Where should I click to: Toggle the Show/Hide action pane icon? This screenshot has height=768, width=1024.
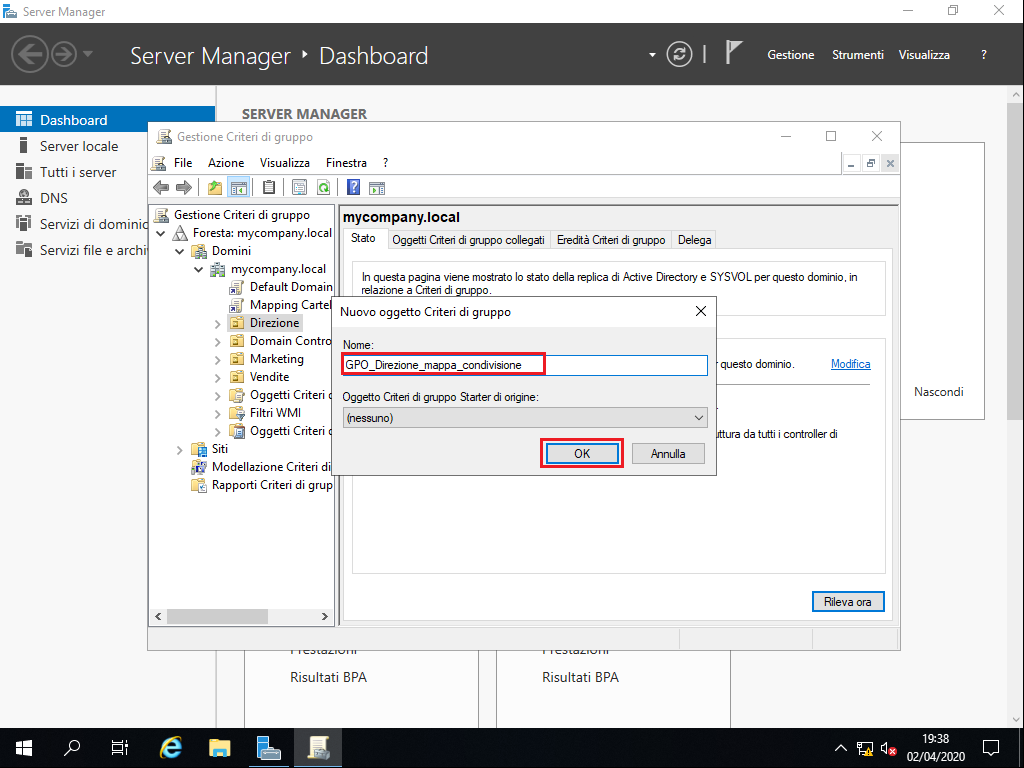pos(377,188)
